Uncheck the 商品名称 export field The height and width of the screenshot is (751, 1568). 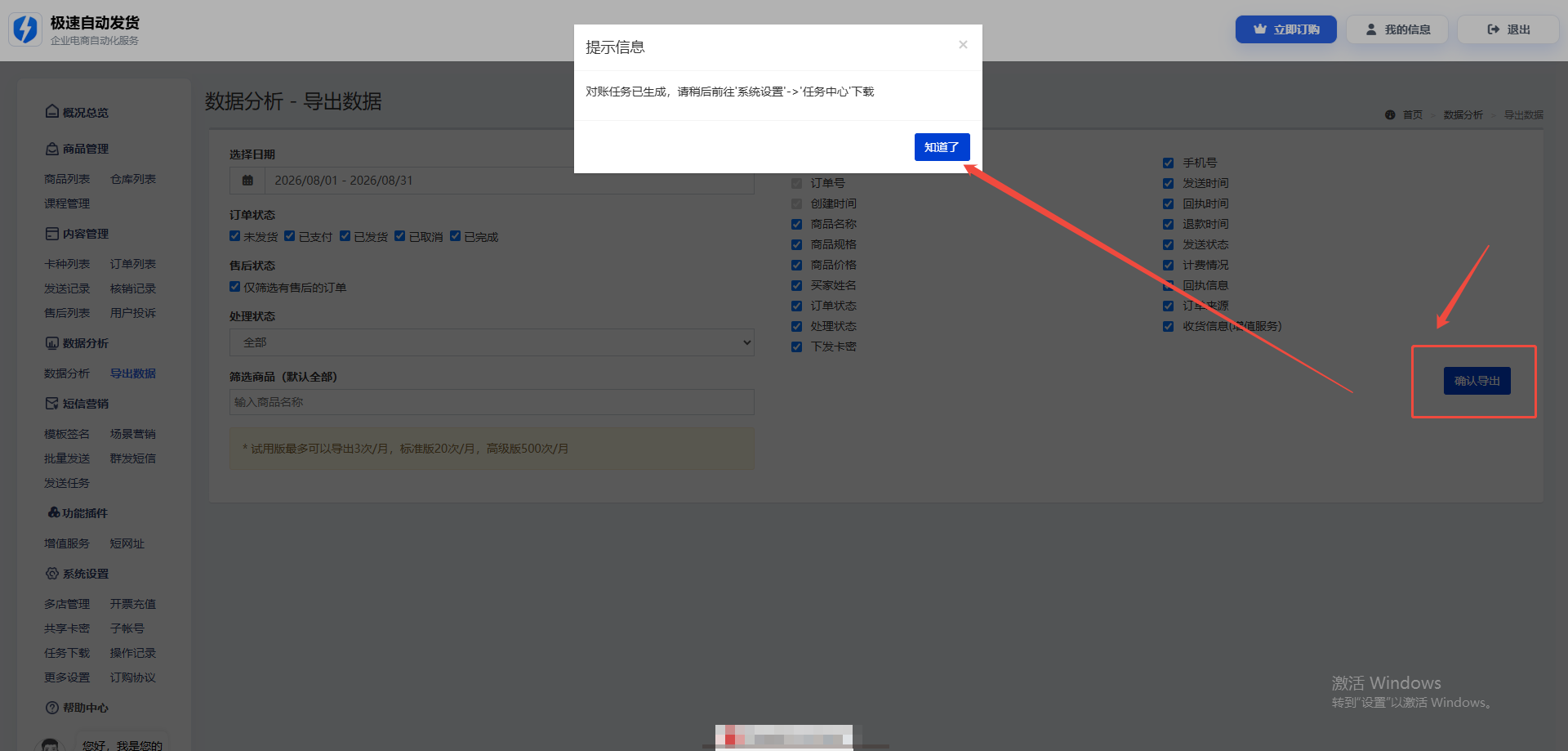click(796, 224)
